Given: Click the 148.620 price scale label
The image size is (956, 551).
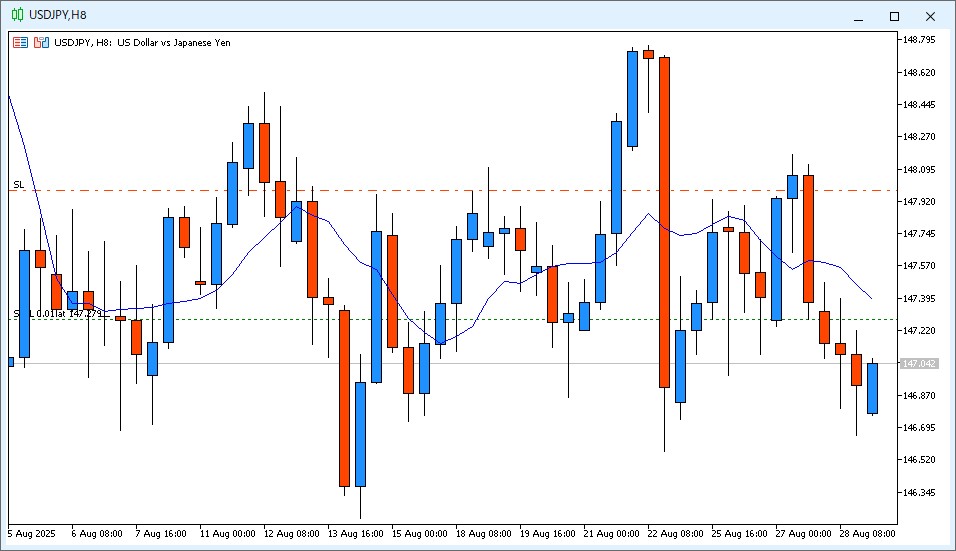Looking at the screenshot, I should (919, 73).
